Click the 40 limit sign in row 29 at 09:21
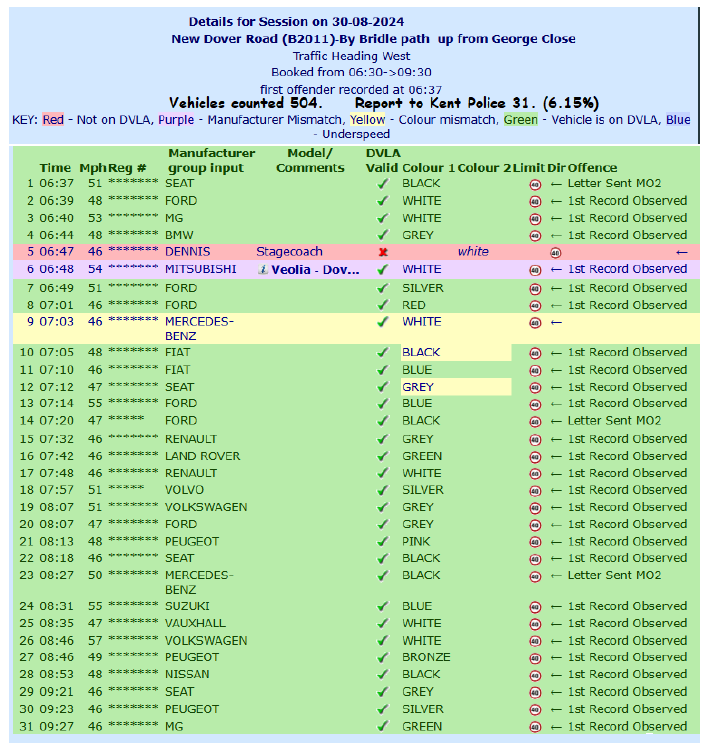This screenshot has width=708, height=750. pyautogui.click(x=535, y=693)
